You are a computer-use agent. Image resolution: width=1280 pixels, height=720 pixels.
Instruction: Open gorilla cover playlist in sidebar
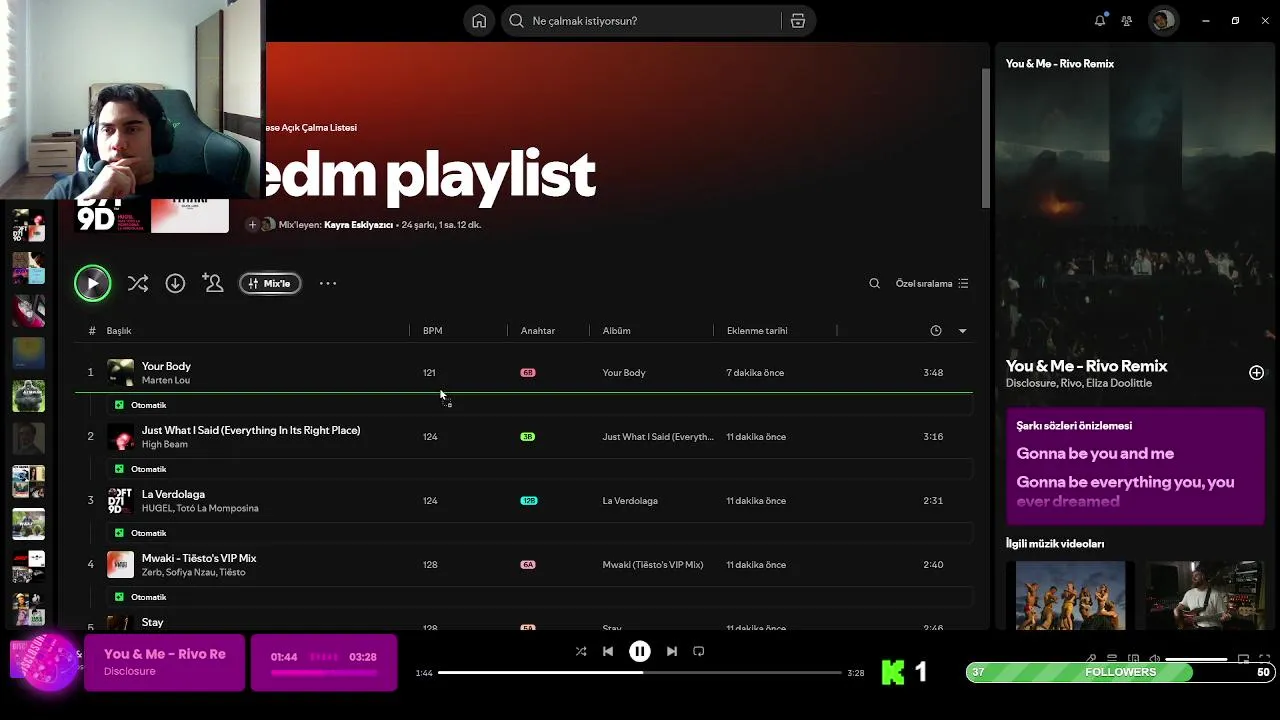[x=28, y=395]
